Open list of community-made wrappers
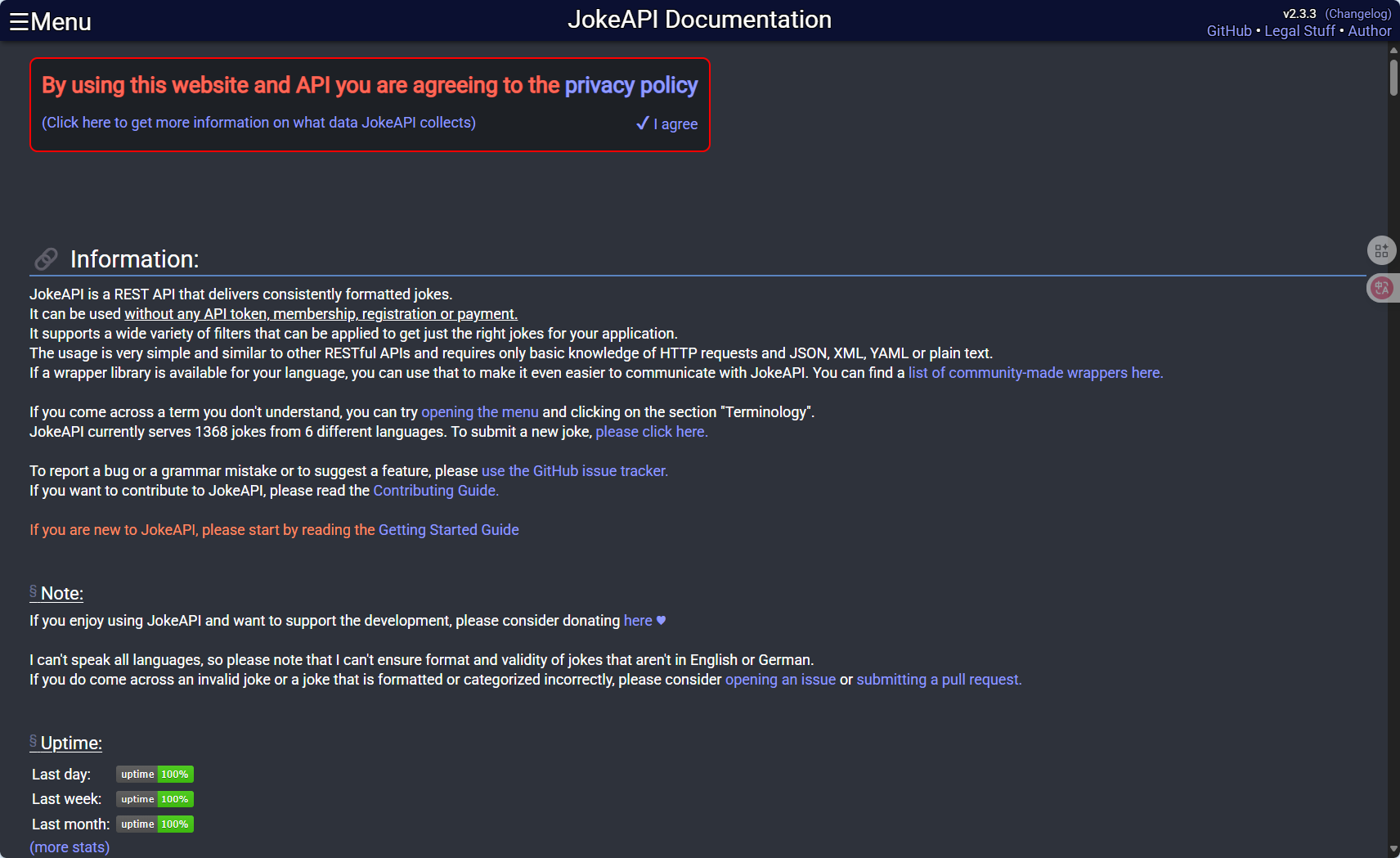The width and height of the screenshot is (1400, 858). click(x=1035, y=373)
